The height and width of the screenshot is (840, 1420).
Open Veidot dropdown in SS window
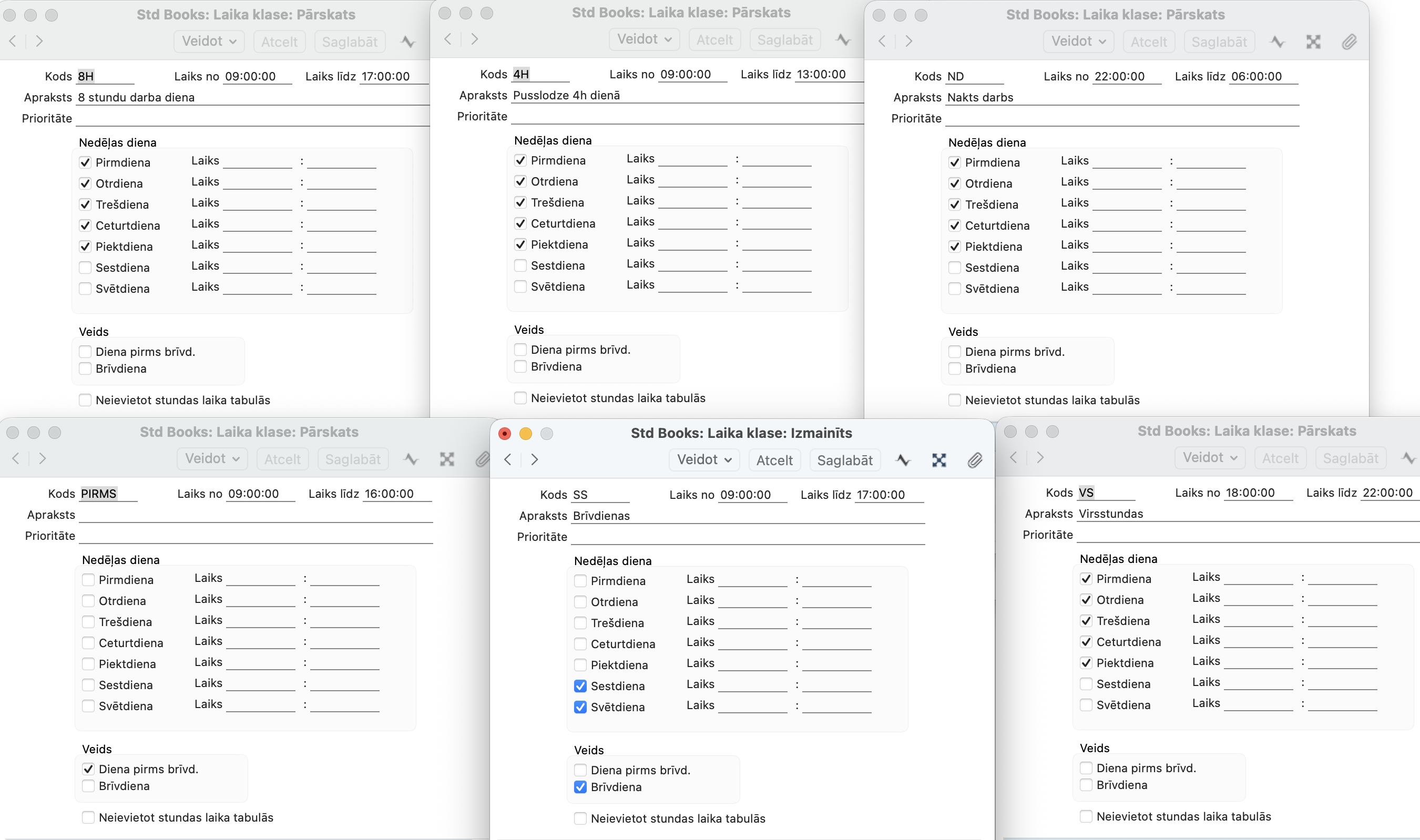pos(703,459)
